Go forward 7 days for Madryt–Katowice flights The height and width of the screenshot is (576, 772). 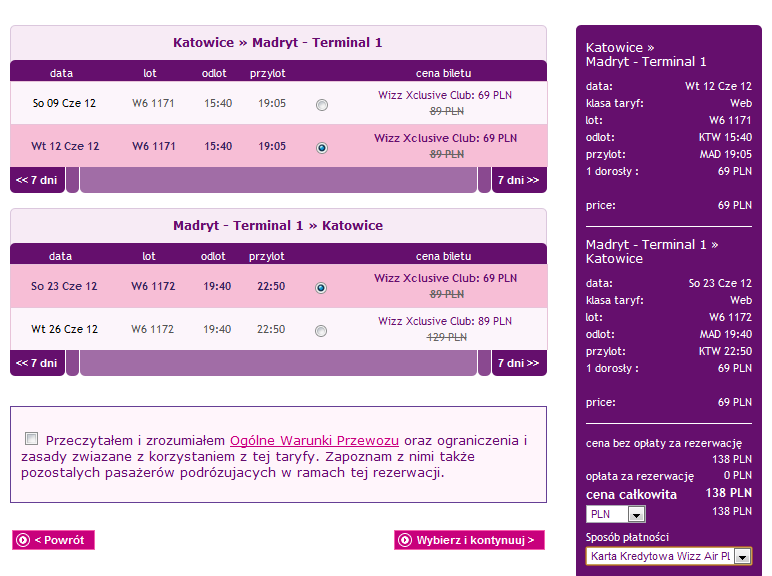519,363
